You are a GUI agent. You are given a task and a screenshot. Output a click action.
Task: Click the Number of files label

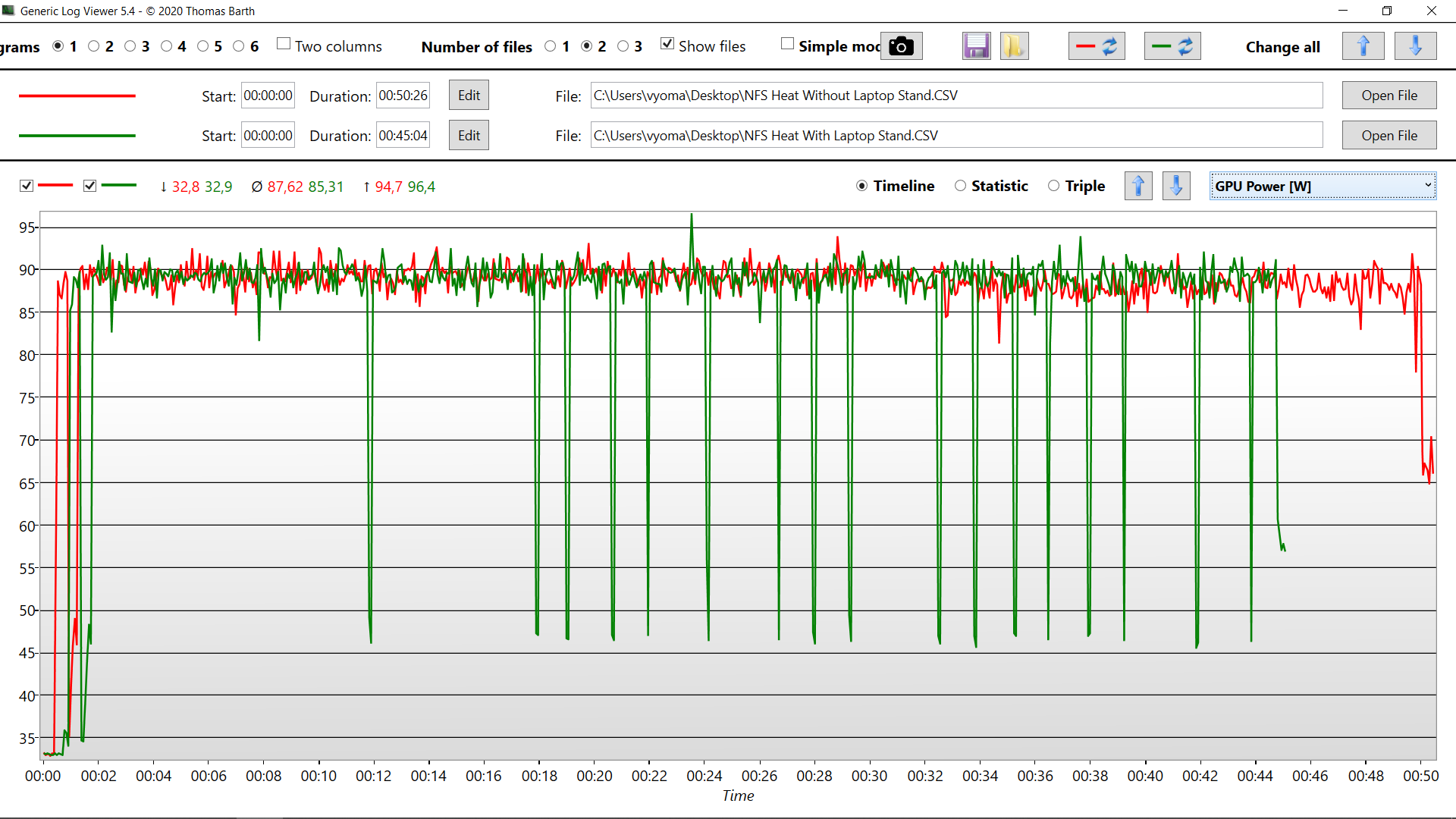tap(477, 47)
